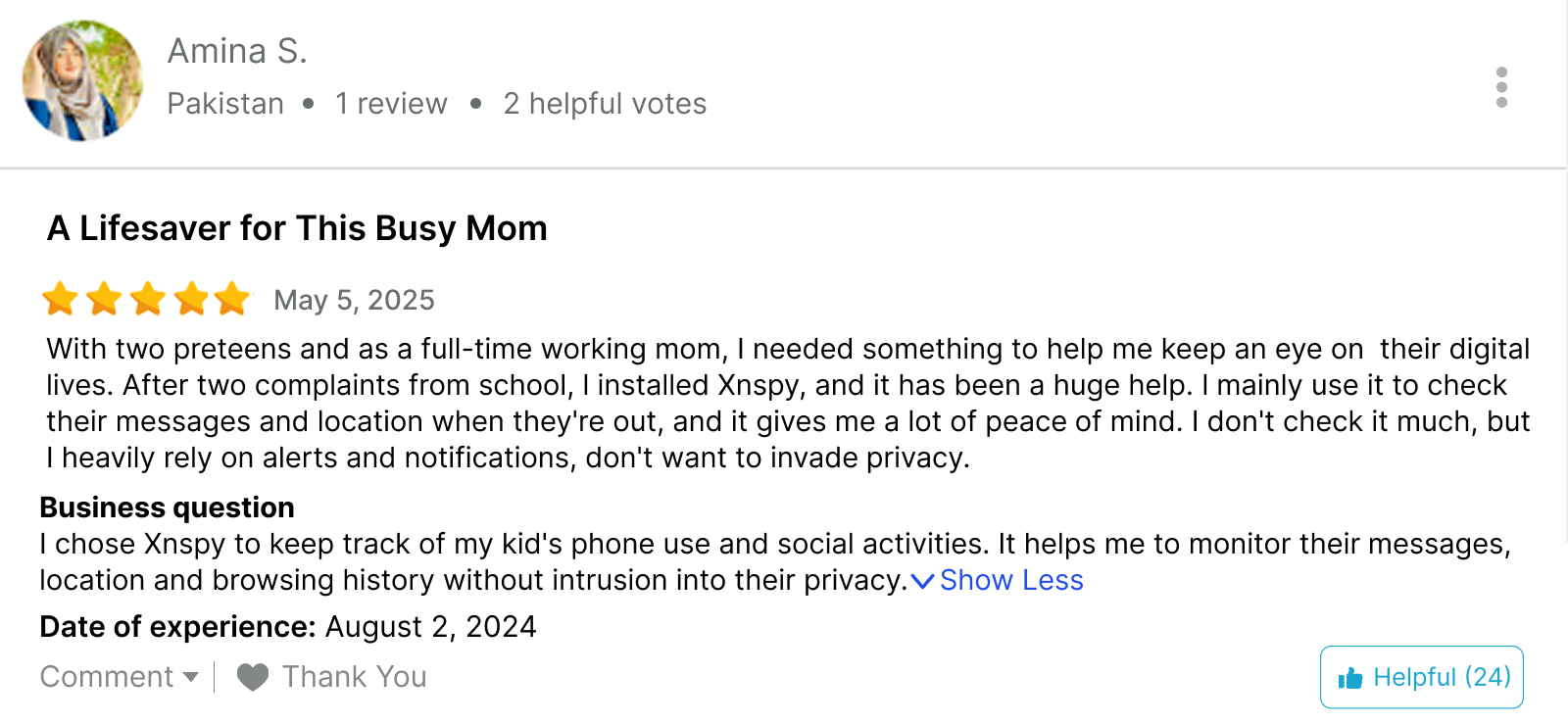Open the Comment menu
This screenshot has height=724, width=1568.
[x=120, y=677]
